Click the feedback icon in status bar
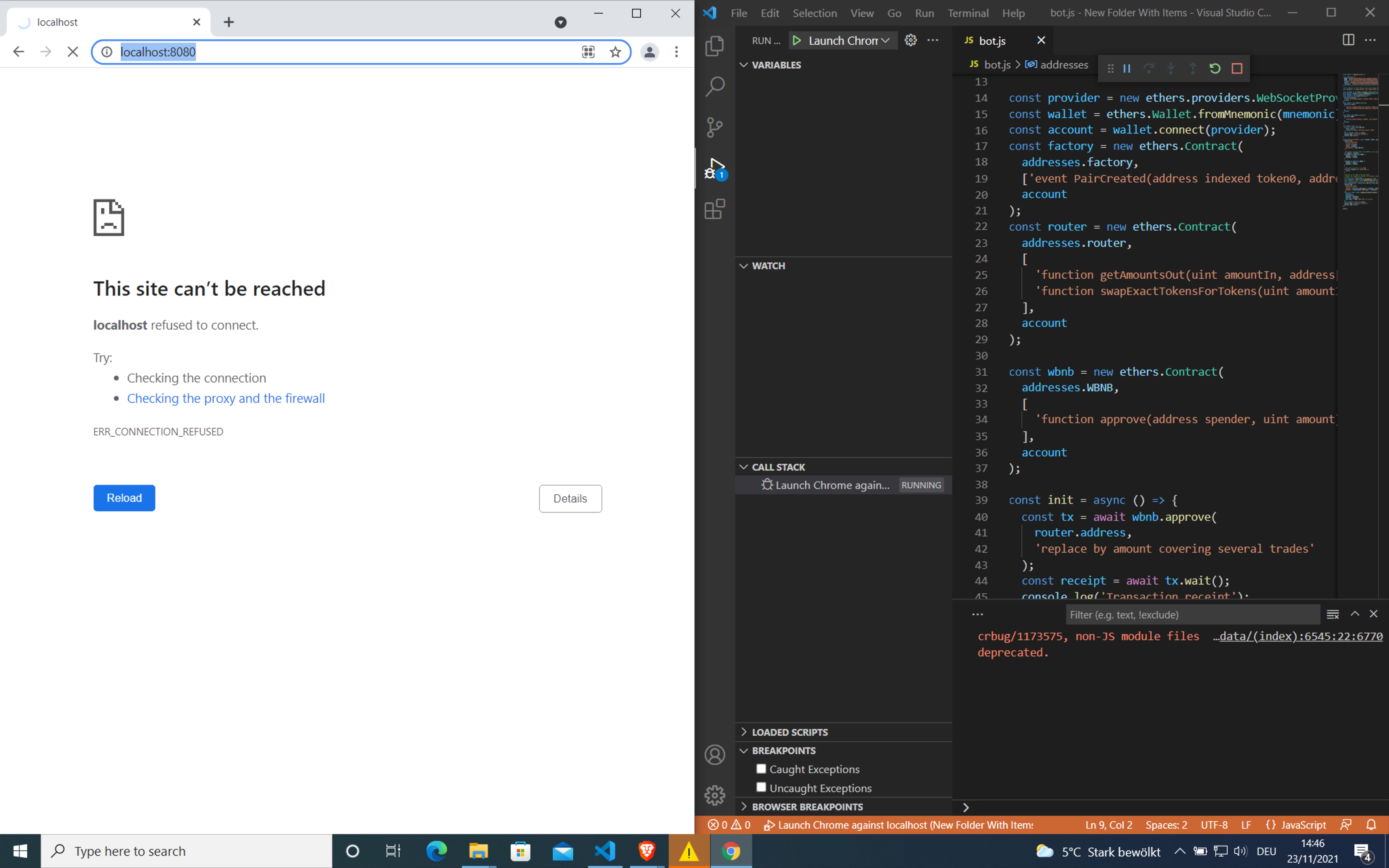1389x868 pixels. click(1345, 825)
